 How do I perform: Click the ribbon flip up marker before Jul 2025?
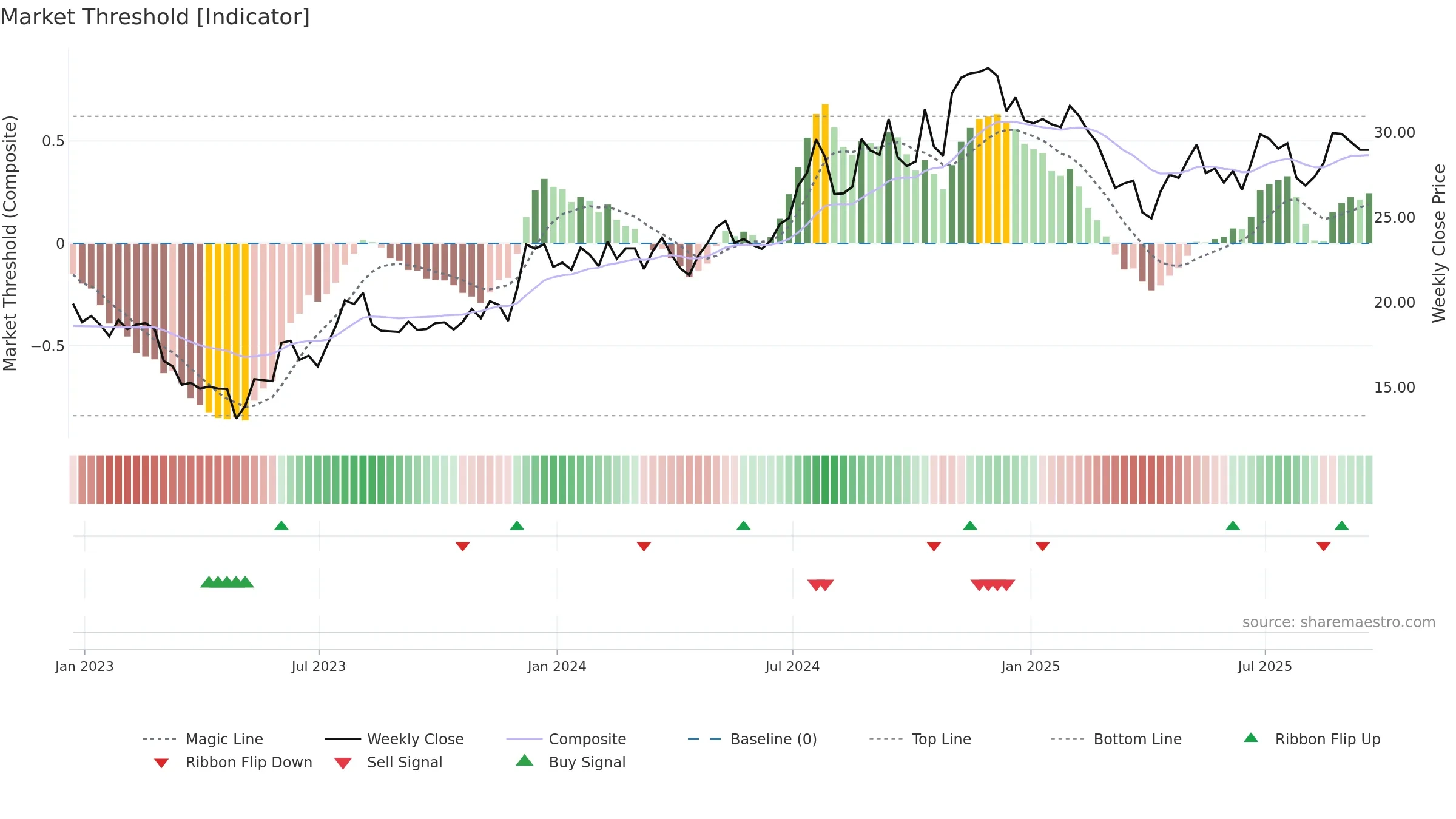[x=1233, y=525]
